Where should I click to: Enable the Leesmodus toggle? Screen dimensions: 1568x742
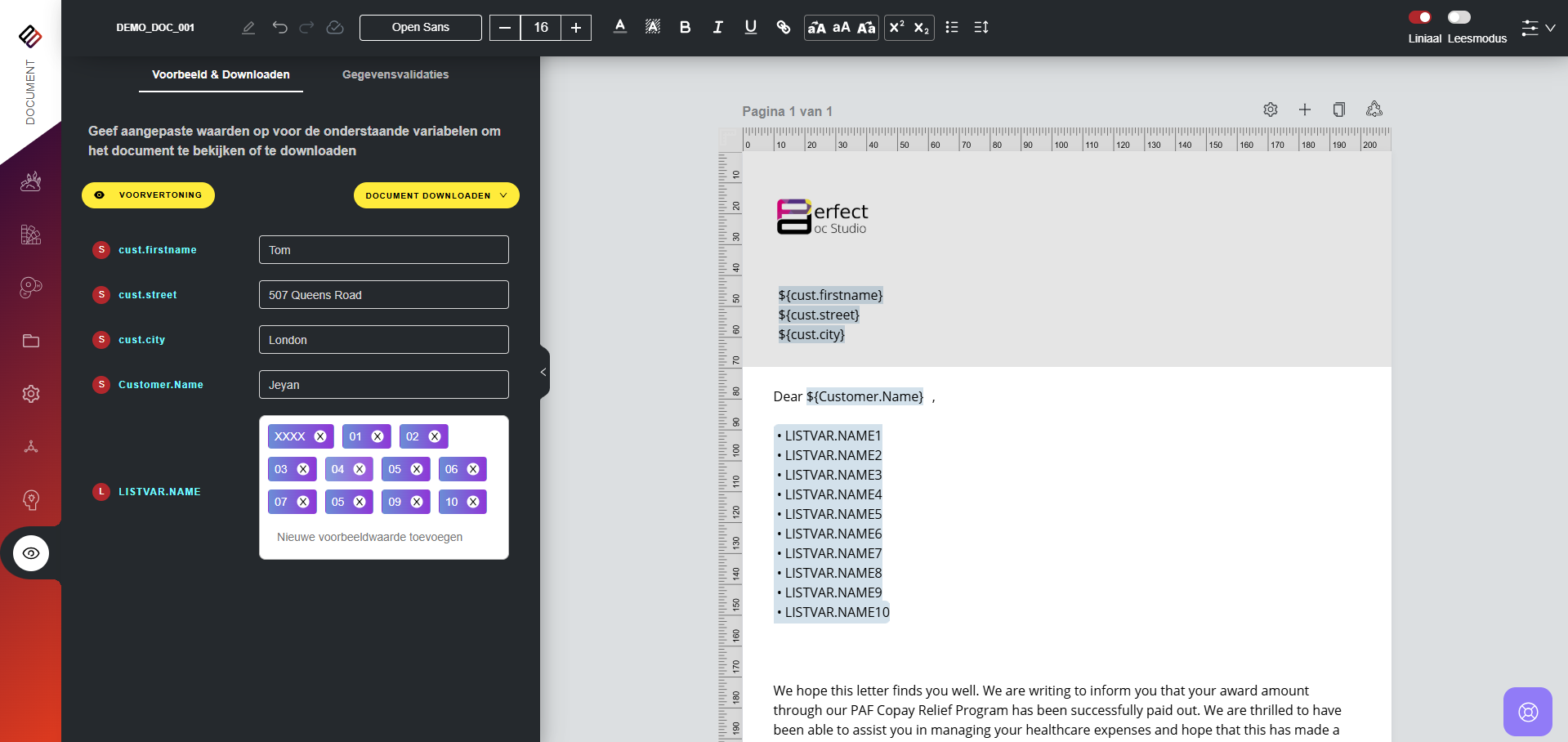1459,17
